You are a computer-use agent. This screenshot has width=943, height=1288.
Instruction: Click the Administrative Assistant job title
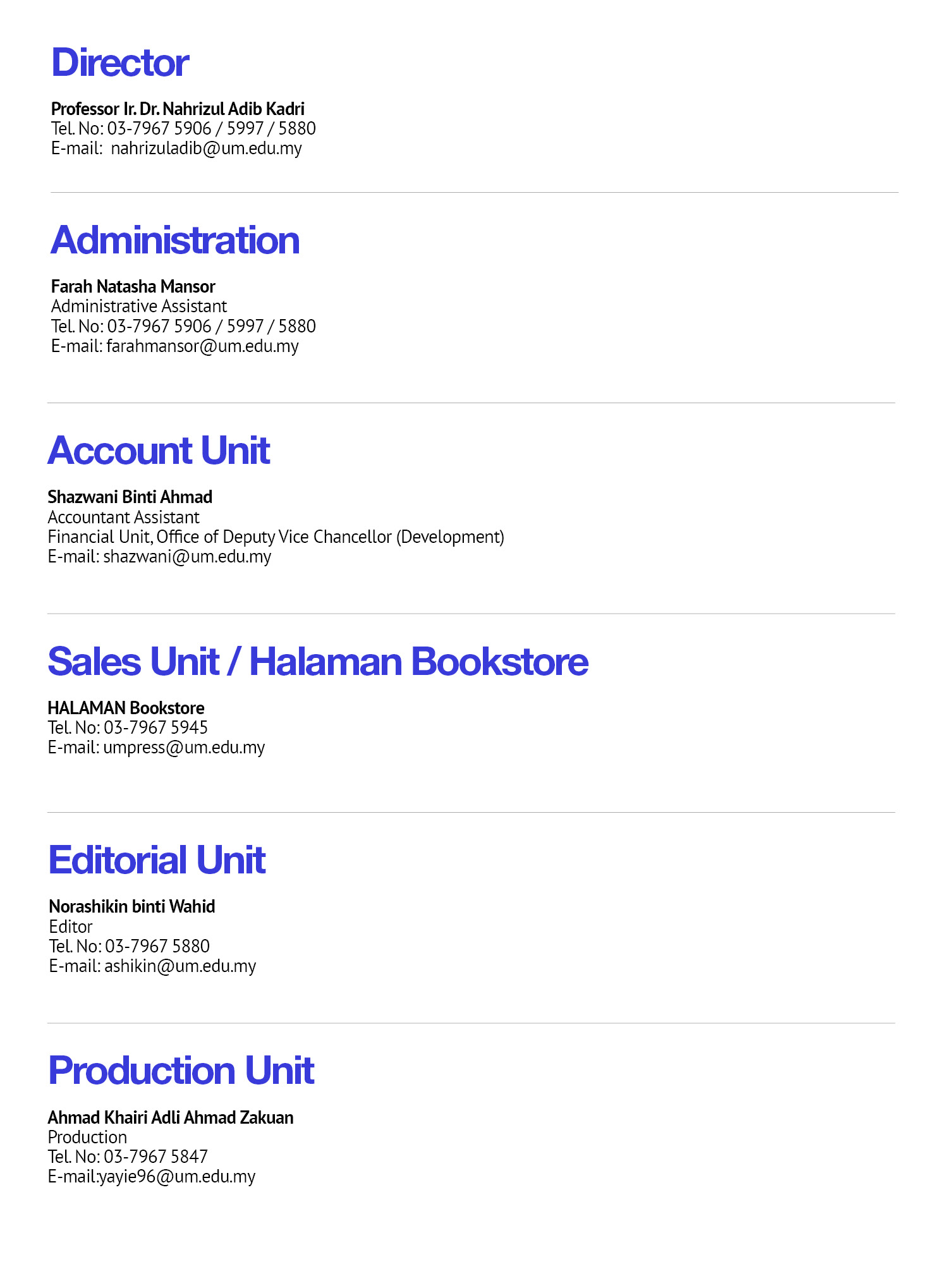(x=139, y=307)
